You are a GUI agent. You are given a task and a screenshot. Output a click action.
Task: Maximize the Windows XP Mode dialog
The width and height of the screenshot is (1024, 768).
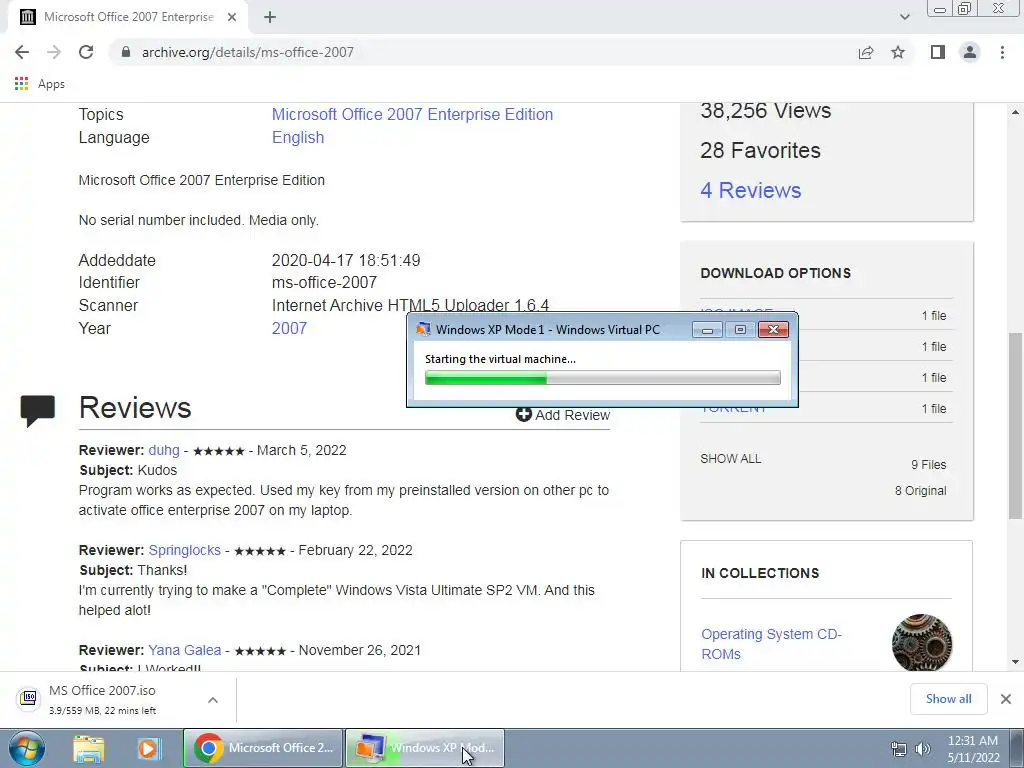pos(740,330)
